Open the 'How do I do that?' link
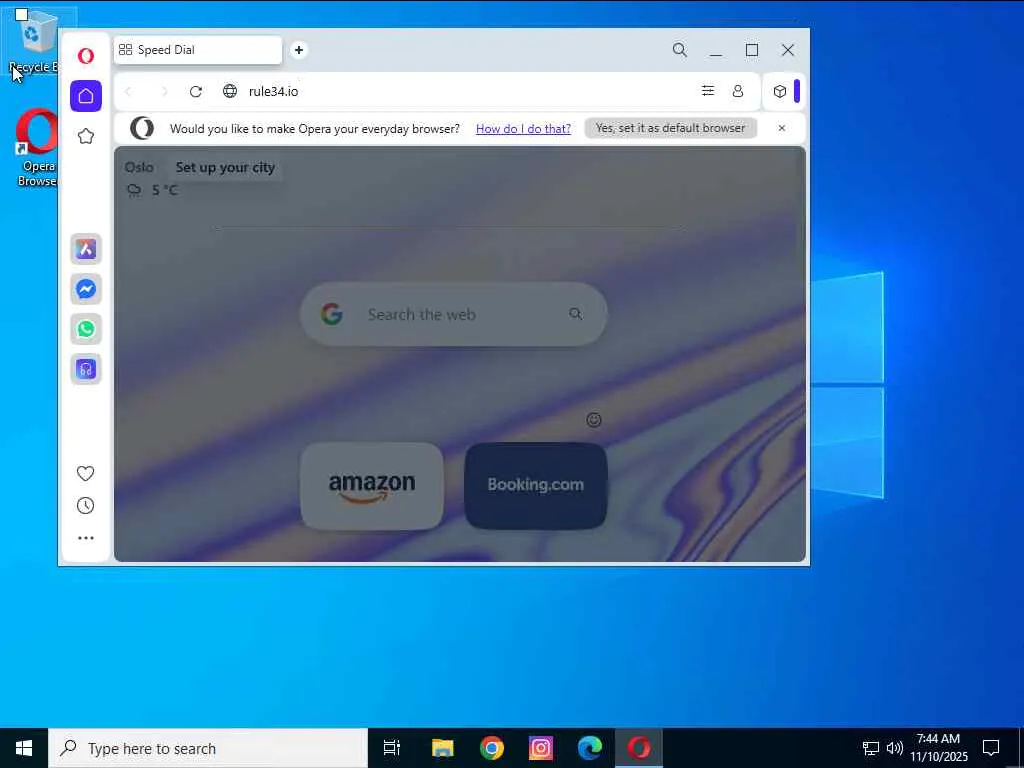This screenshot has width=1024, height=768. pos(523,129)
